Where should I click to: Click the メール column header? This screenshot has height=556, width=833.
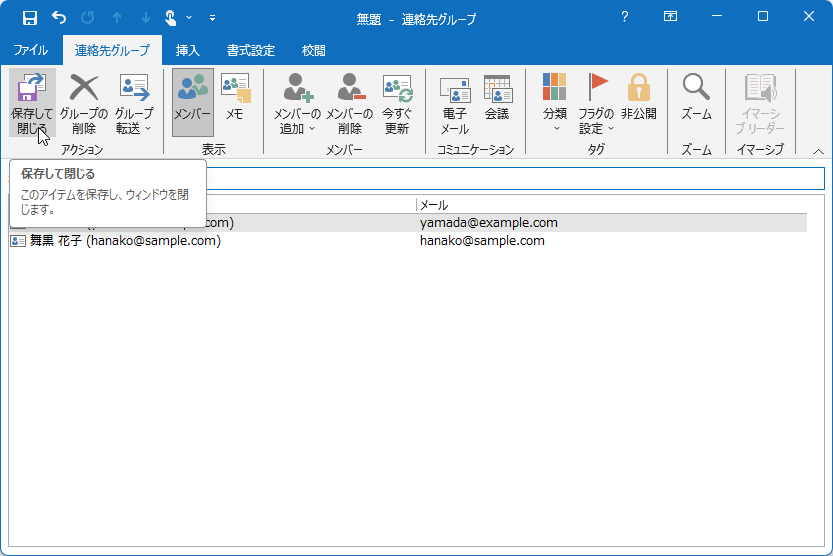point(434,205)
